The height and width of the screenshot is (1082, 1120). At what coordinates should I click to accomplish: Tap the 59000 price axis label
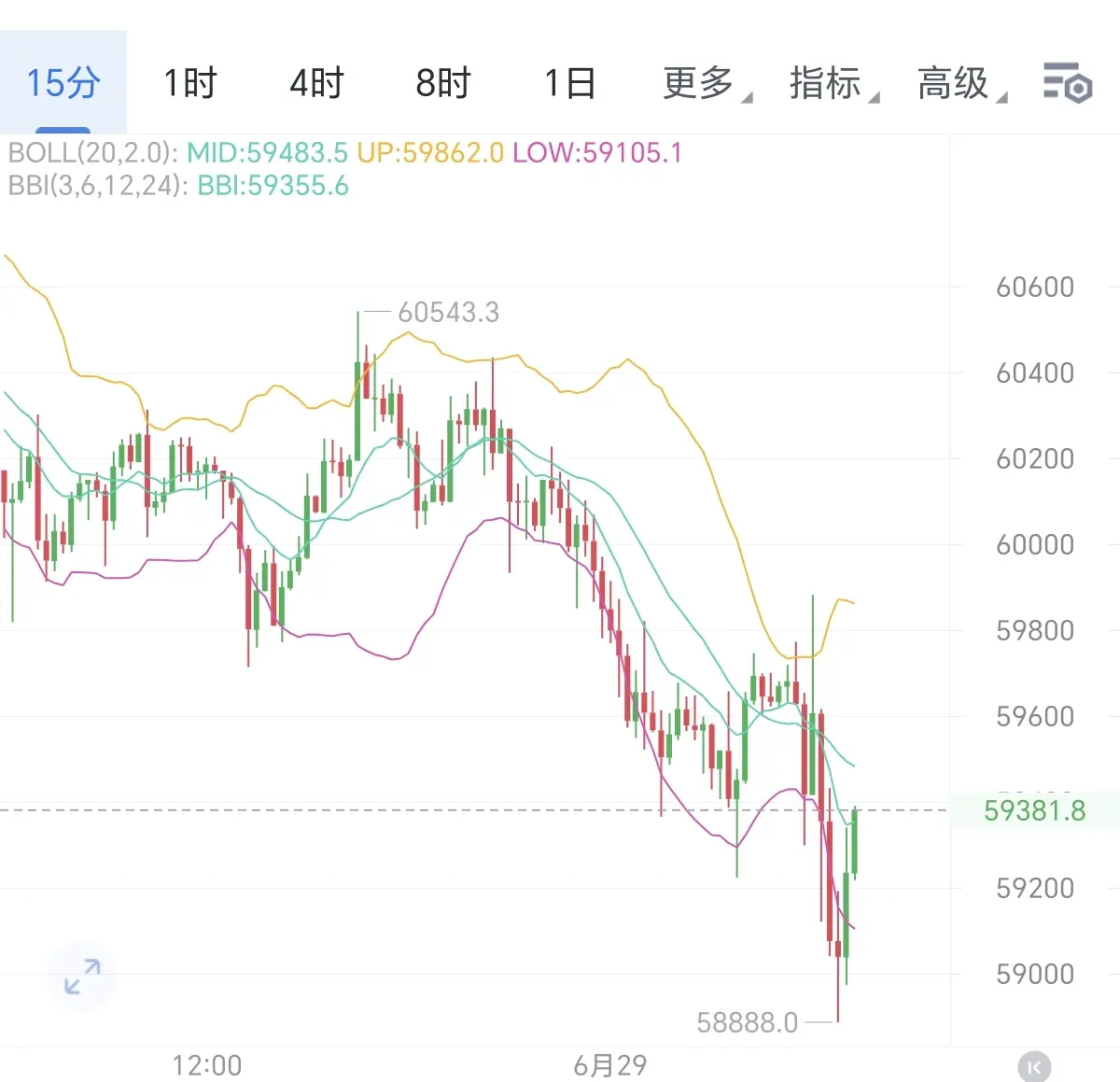pos(1035,974)
